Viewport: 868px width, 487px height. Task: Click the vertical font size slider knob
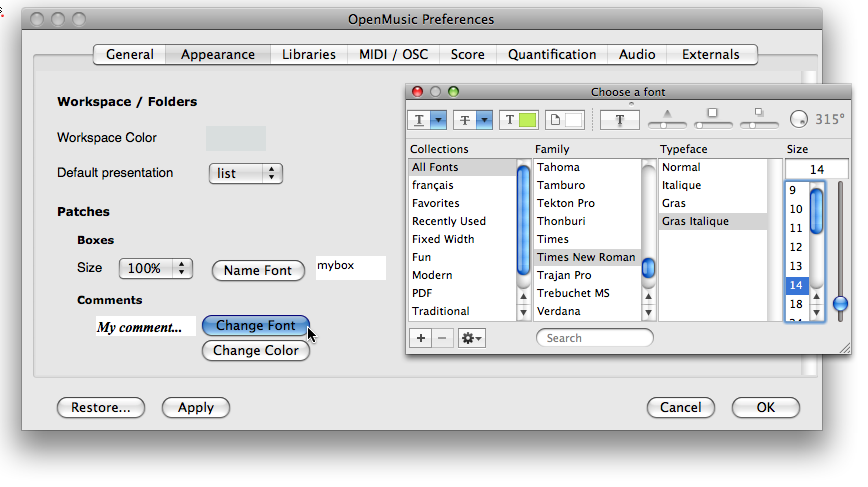click(840, 303)
